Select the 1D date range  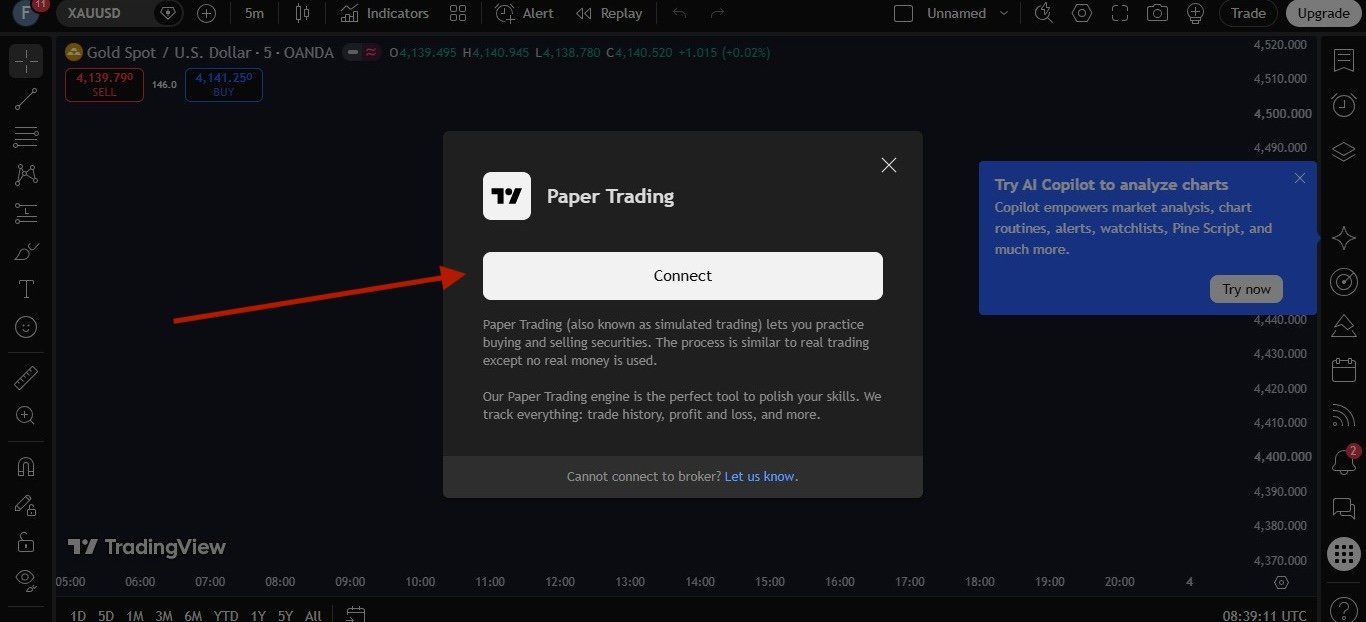(x=78, y=615)
